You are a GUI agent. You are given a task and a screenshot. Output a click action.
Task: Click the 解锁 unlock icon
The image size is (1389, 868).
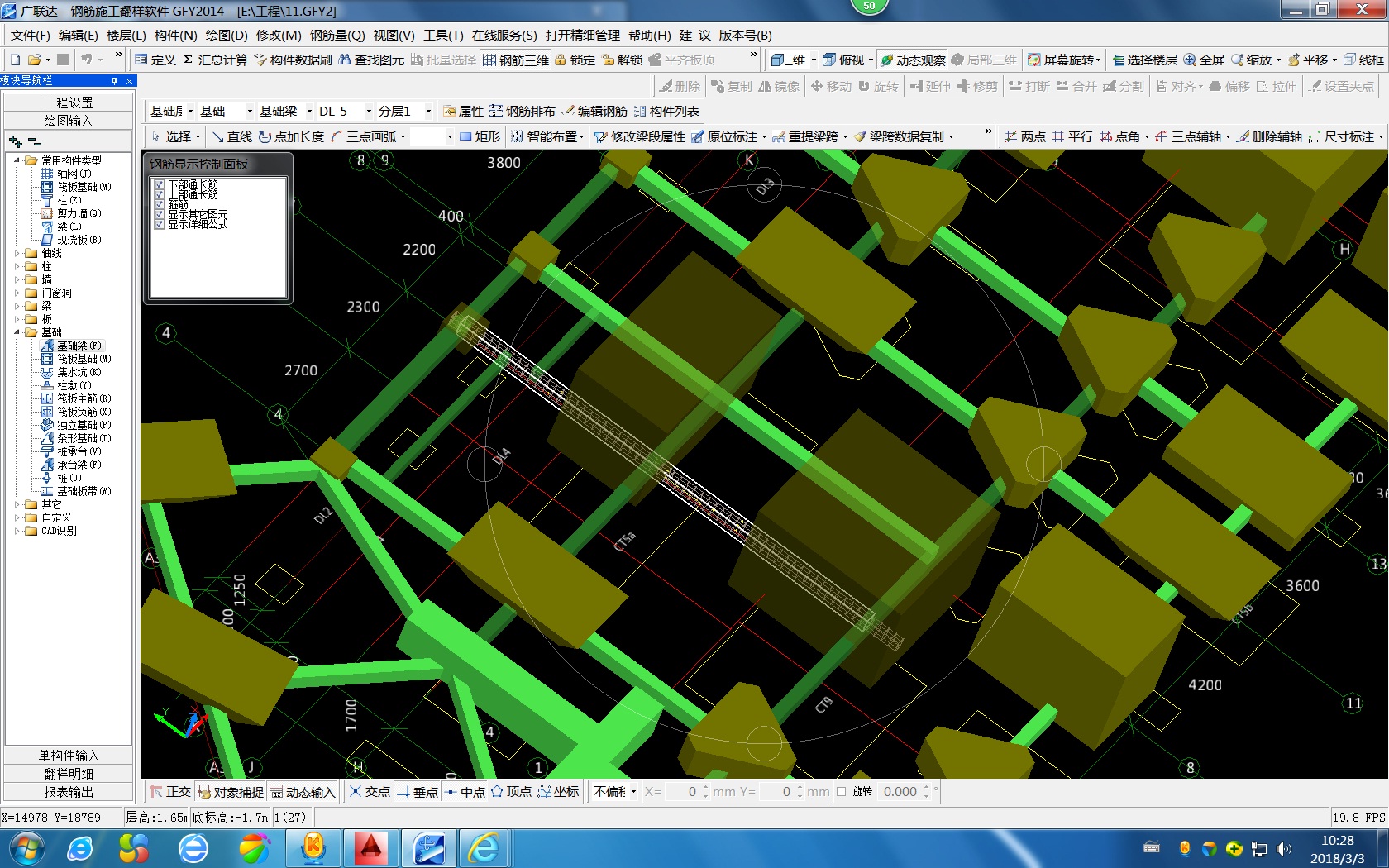[x=622, y=60]
